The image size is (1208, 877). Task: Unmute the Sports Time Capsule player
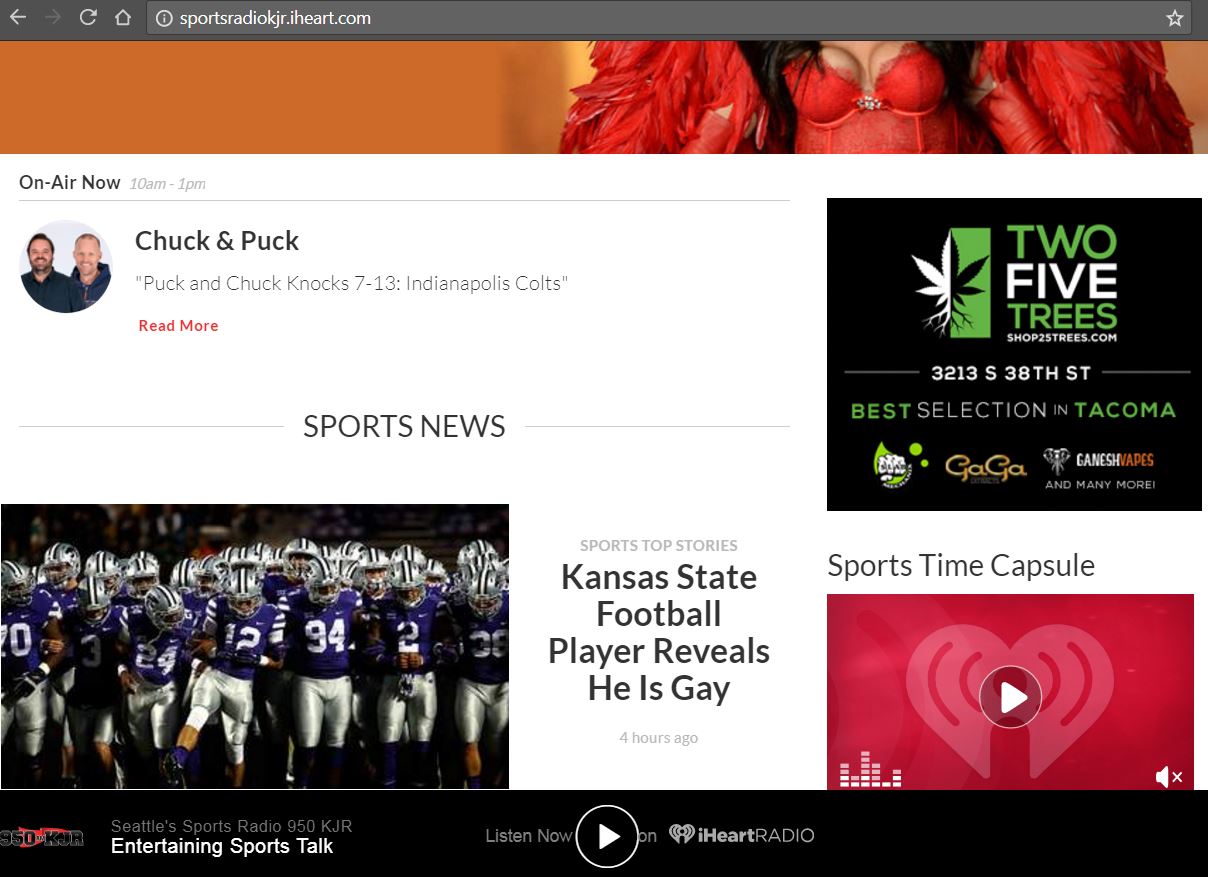pyautogui.click(x=1169, y=777)
